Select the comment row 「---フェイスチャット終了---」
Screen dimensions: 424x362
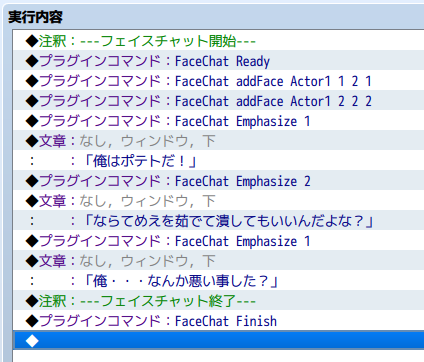(x=219, y=301)
